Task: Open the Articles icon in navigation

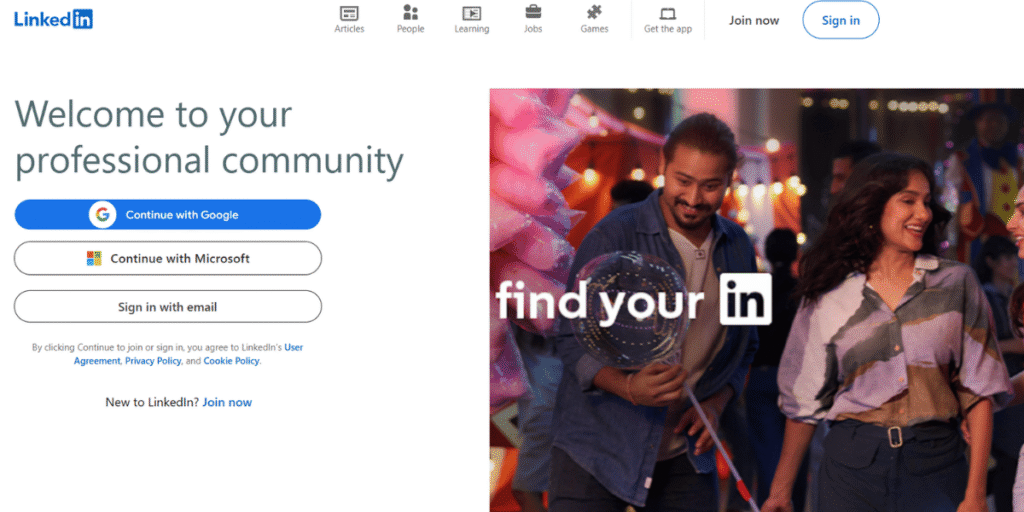Action: coord(349,13)
